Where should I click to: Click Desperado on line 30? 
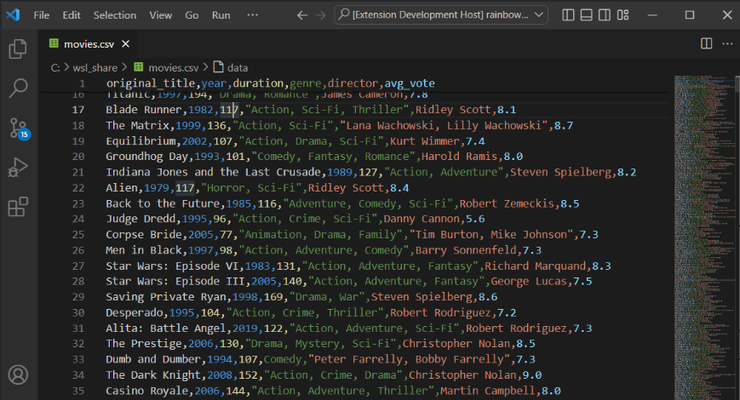click(134, 313)
